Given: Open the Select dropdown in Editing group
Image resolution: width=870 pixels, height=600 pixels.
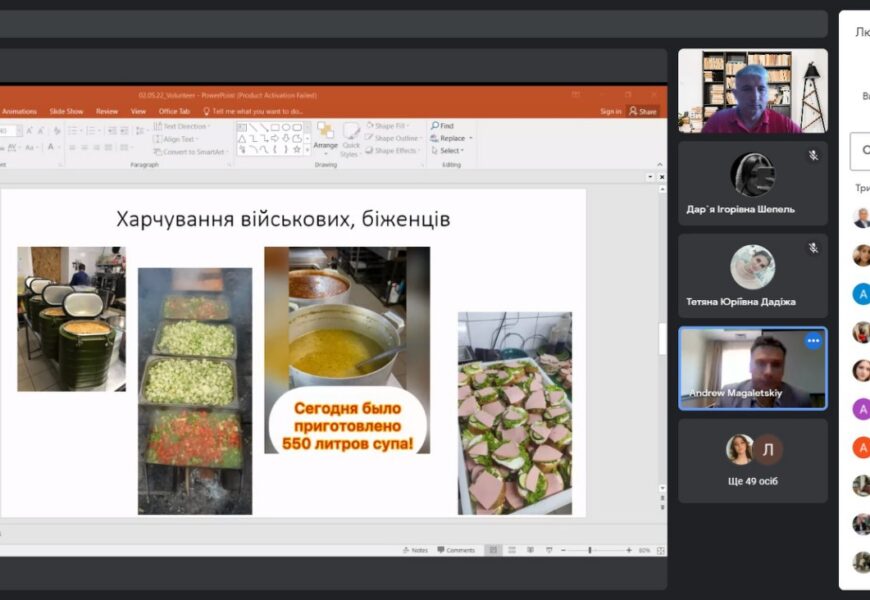Looking at the screenshot, I should tap(450, 151).
